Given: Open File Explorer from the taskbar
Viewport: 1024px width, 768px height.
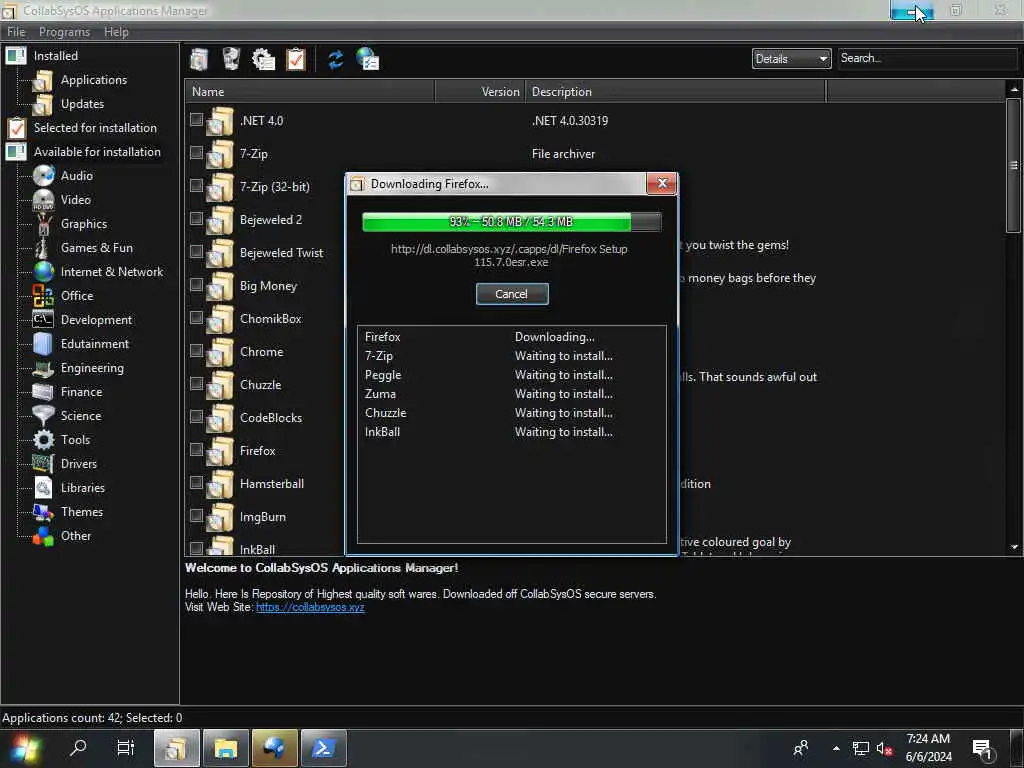Looking at the screenshot, I should point(226,748).
